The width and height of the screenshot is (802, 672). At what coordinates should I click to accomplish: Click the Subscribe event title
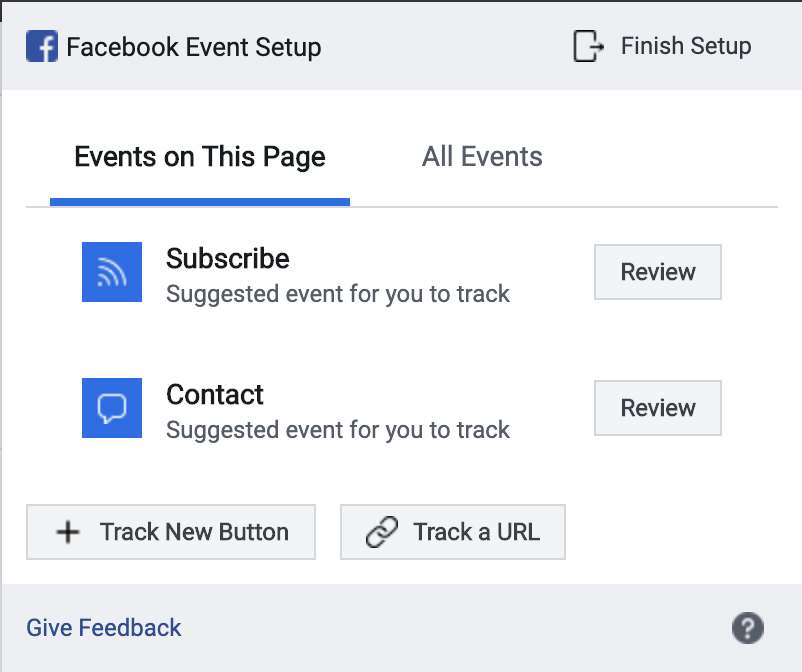tap(228, 258)
